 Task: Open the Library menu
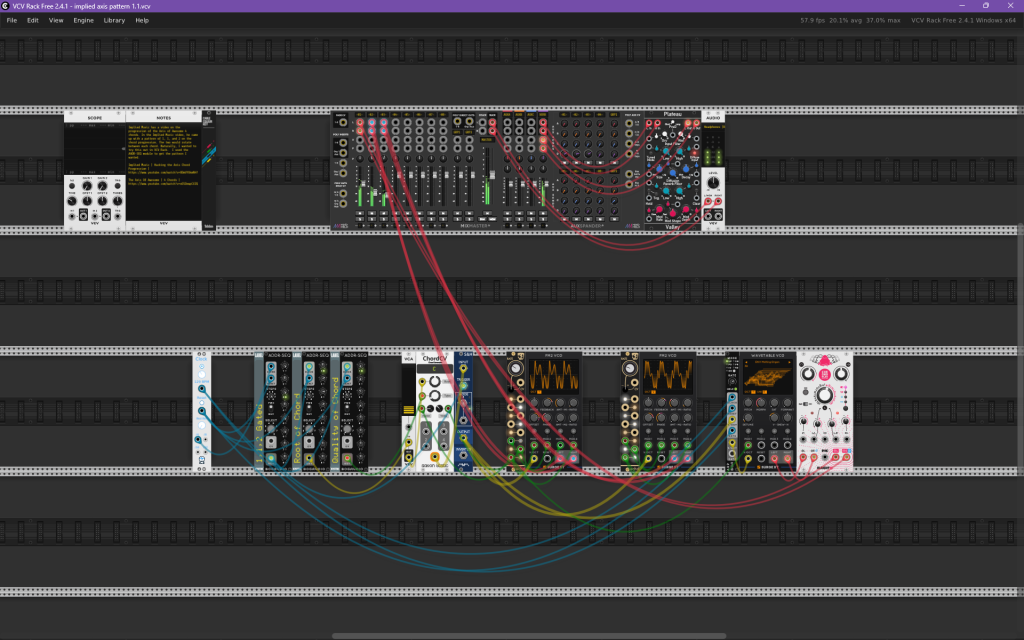[114, 20]
